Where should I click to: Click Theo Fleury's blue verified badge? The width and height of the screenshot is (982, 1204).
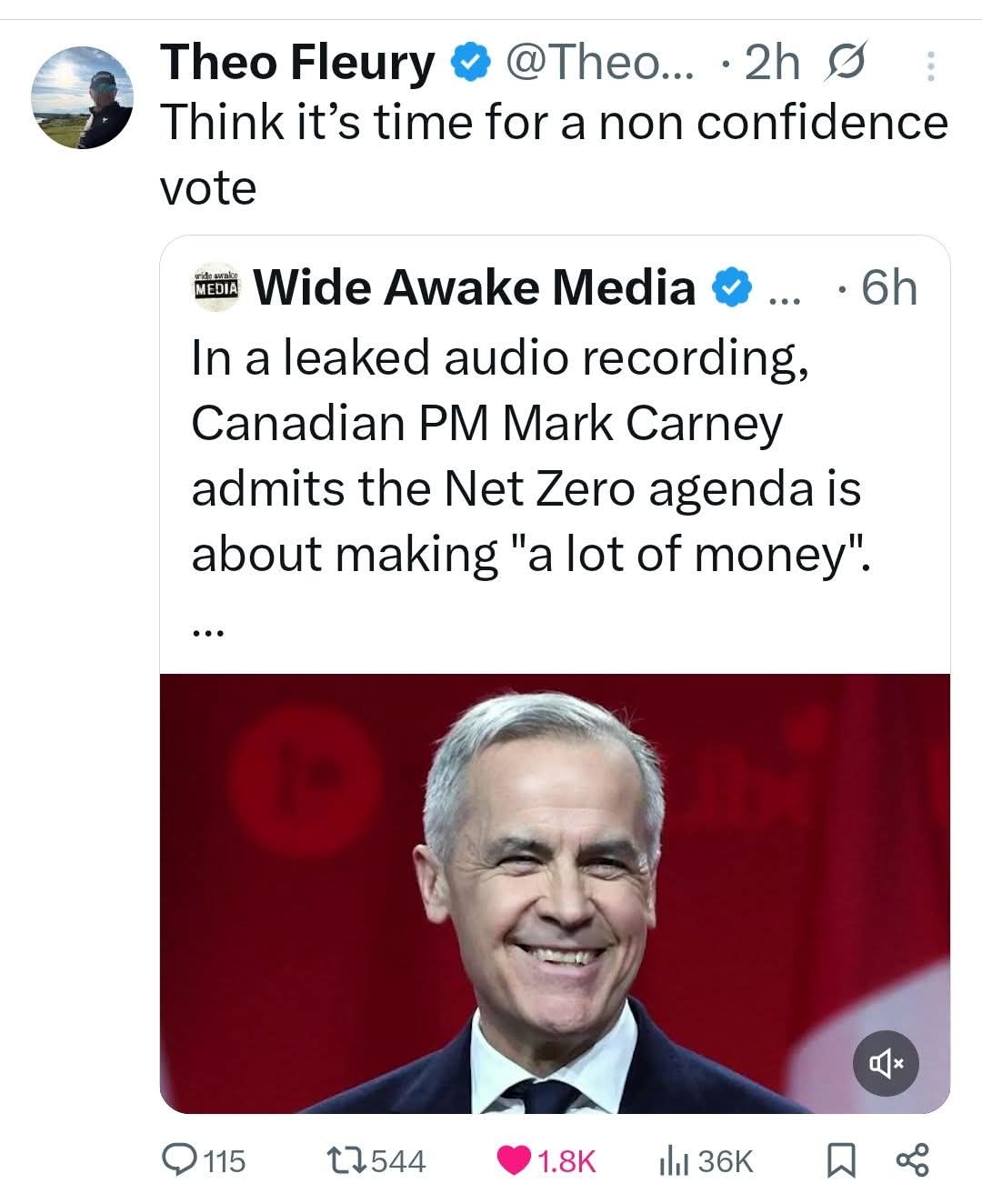[x=473, y=63]
